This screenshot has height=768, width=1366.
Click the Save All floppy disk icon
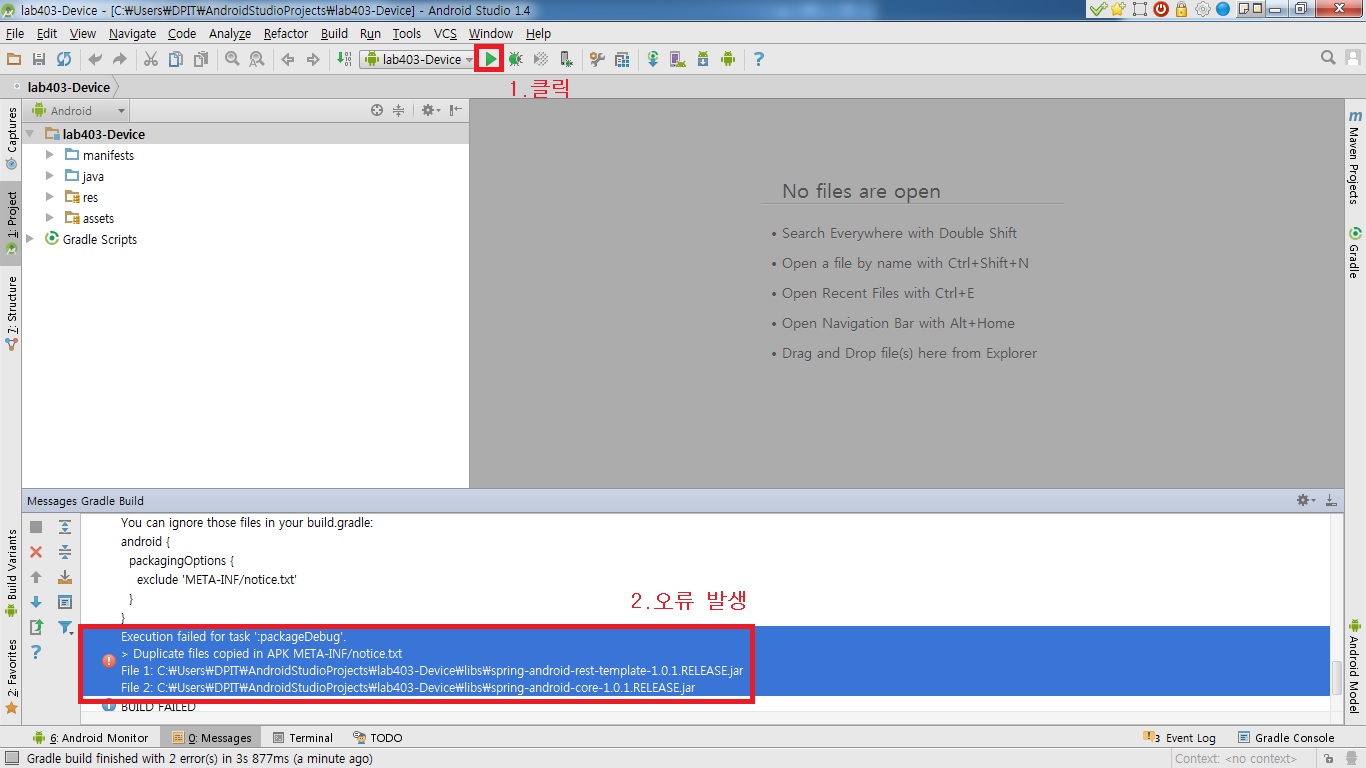pos(39,59)
